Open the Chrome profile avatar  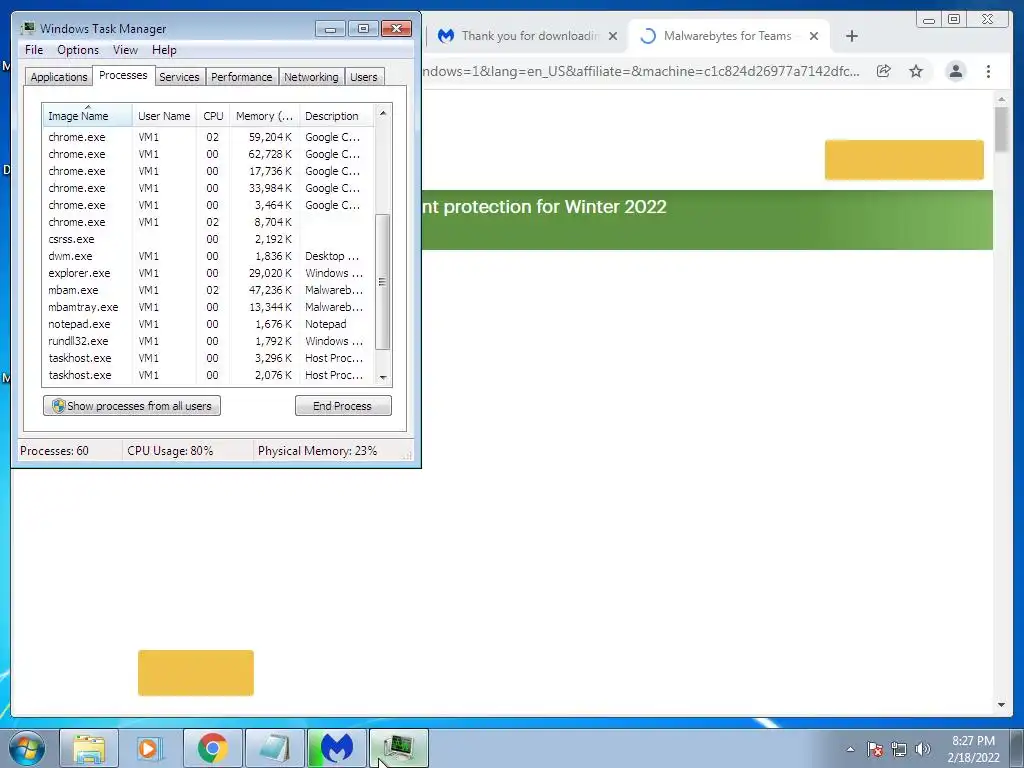click(x=955, y=71)
